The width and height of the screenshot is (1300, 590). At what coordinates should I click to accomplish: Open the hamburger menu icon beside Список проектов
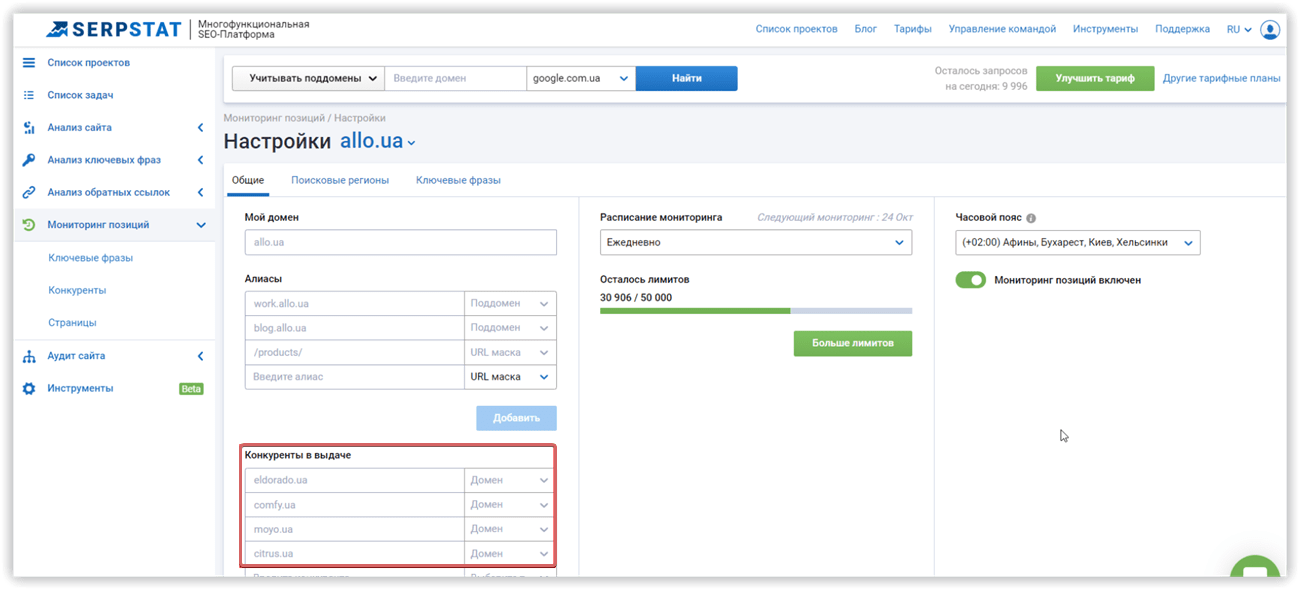(29, 63)
